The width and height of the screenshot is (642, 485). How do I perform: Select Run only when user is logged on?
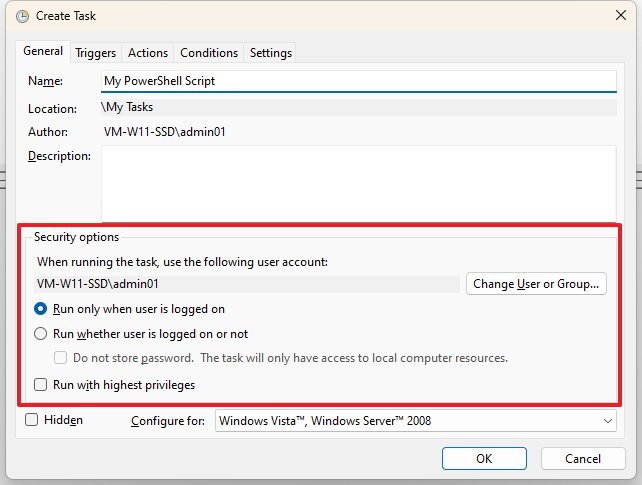pyautogui.click(x=42, y=309)
